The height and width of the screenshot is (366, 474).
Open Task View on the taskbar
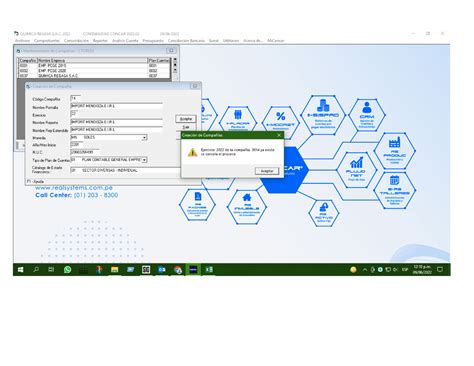(x=51, y=269)
